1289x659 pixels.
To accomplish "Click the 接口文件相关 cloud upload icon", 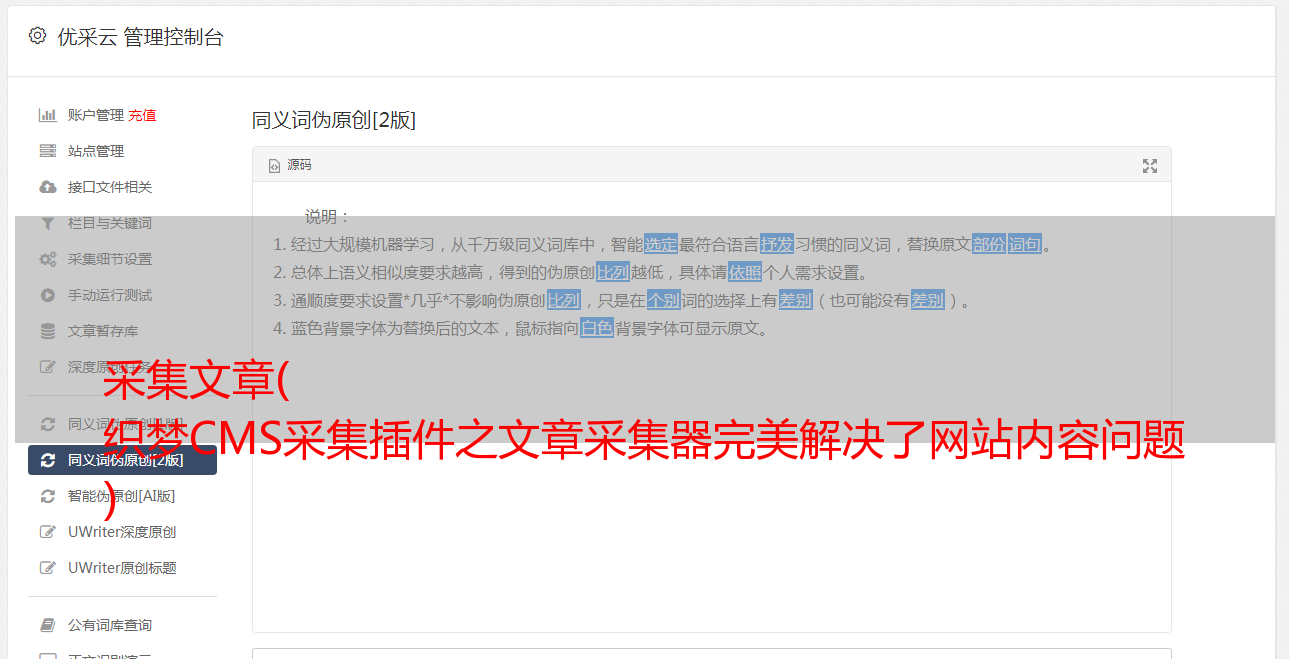I will coord(47,187).
